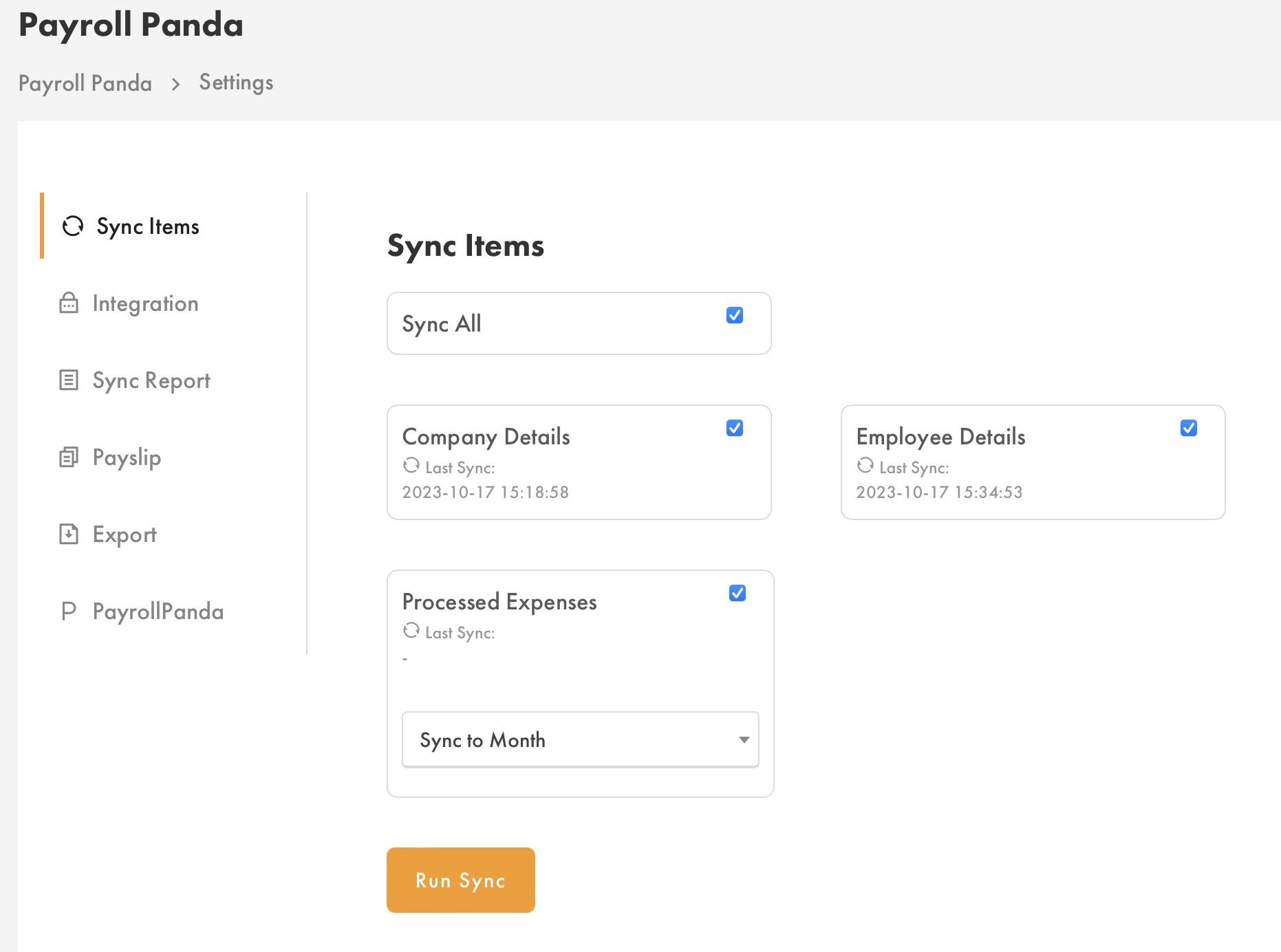The width and height of the screenshot is (1281, 952).
Task: Uncheck the Sync All checkbox
Action: point(735,315)
